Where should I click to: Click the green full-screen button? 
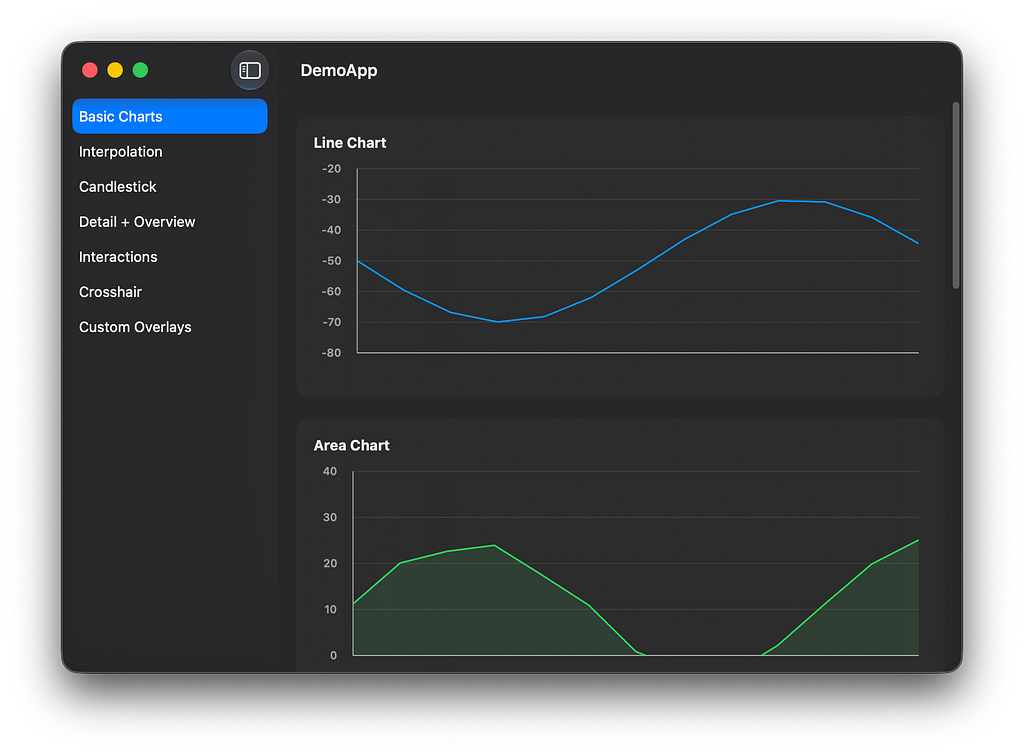pyautogui.click(x=140, y=70)
